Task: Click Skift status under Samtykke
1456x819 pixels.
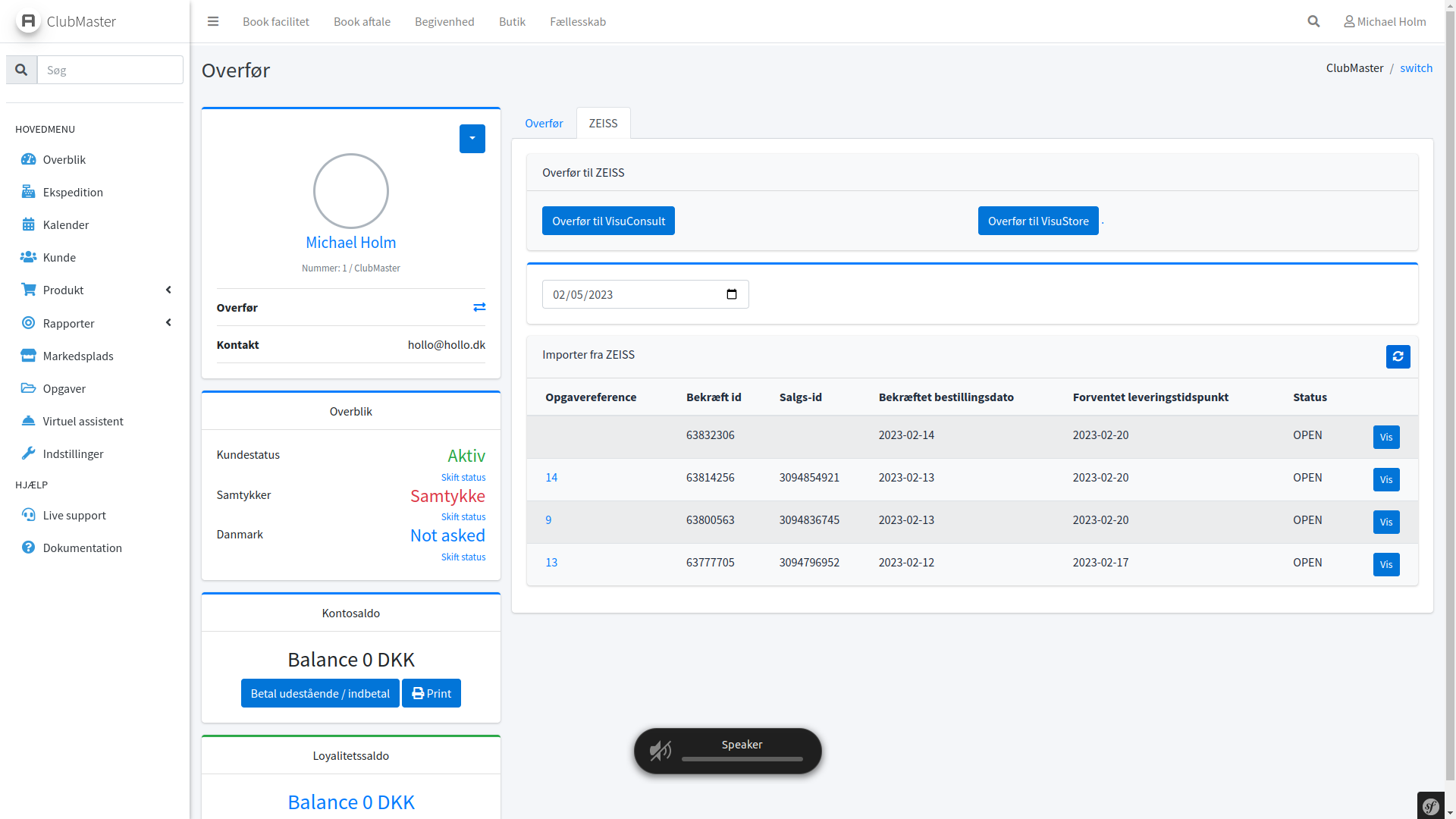Action: (x=463, y=517)
